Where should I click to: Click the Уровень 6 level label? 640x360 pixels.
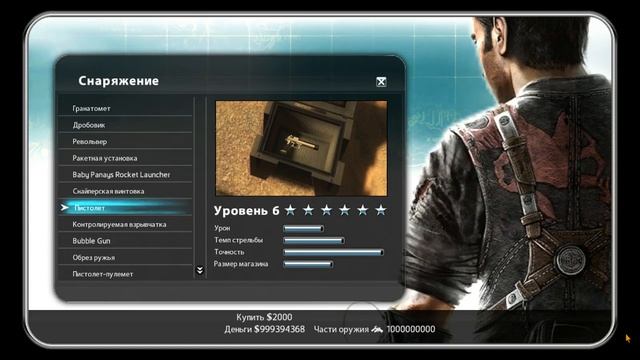(x=247, y=211)
